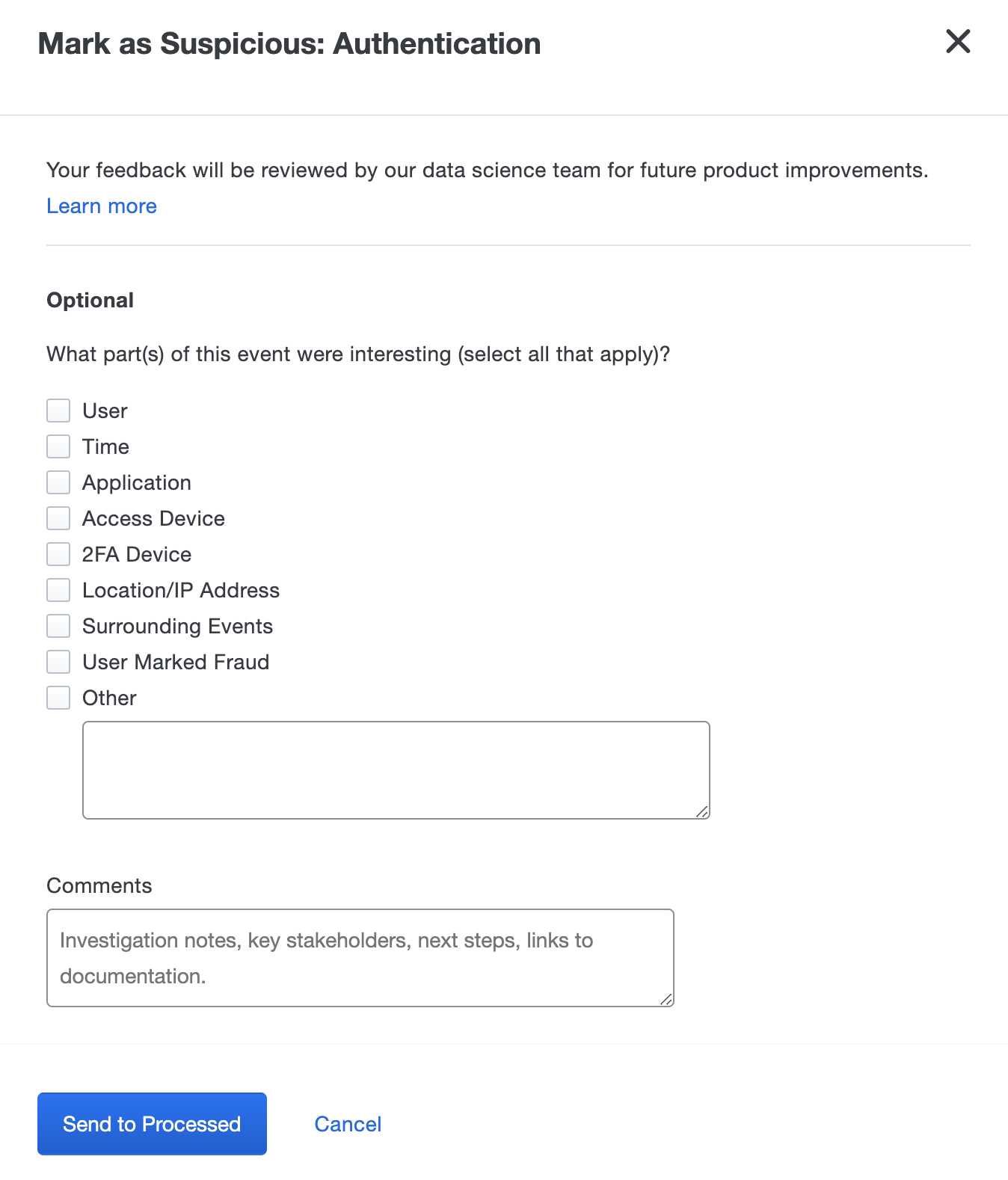The width and height of the screenshot is (1008, 1180).
Task: Click the resize handle of the Comments field
Action: tap(666, 998)
